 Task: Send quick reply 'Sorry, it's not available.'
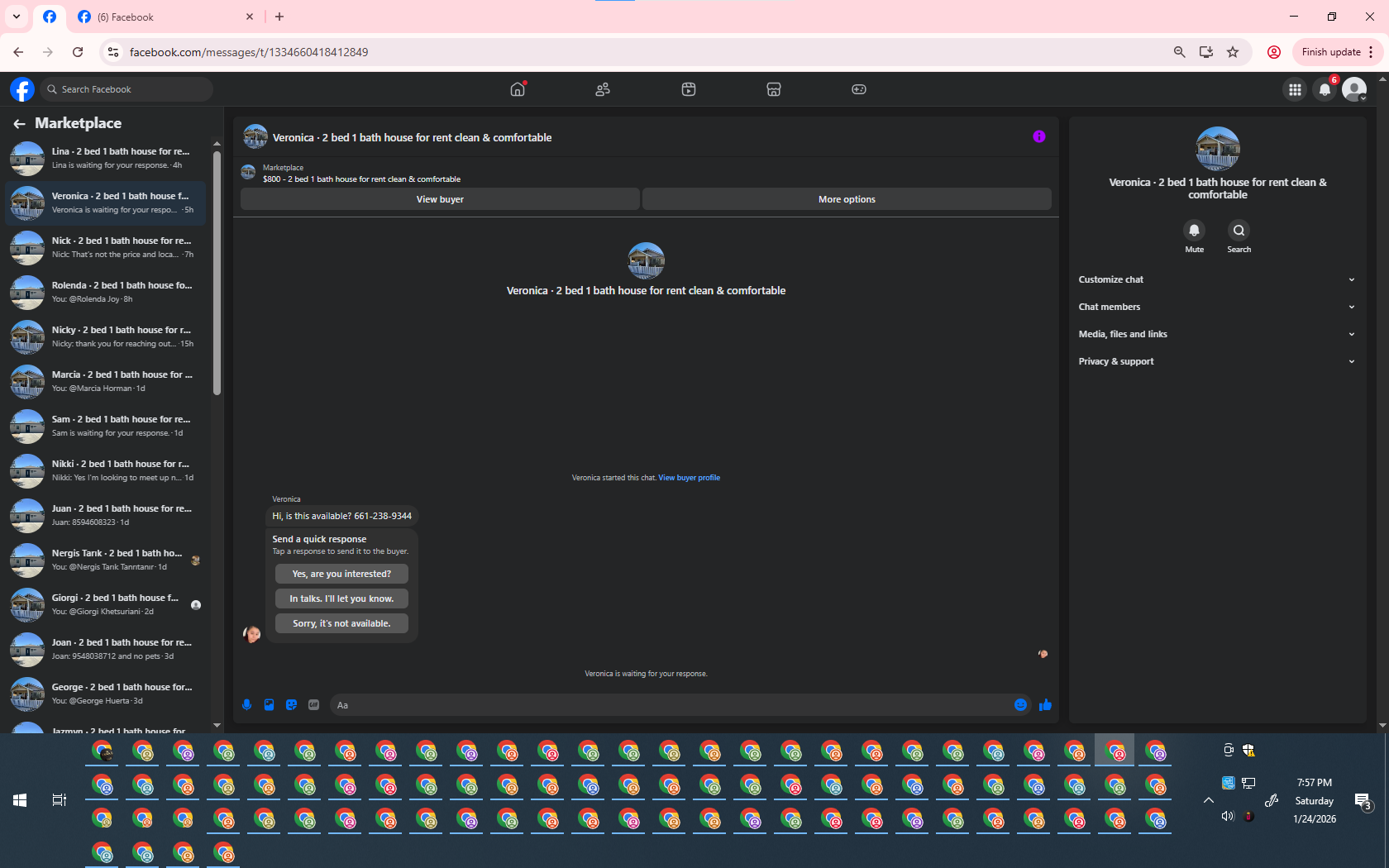click(341, 623)
